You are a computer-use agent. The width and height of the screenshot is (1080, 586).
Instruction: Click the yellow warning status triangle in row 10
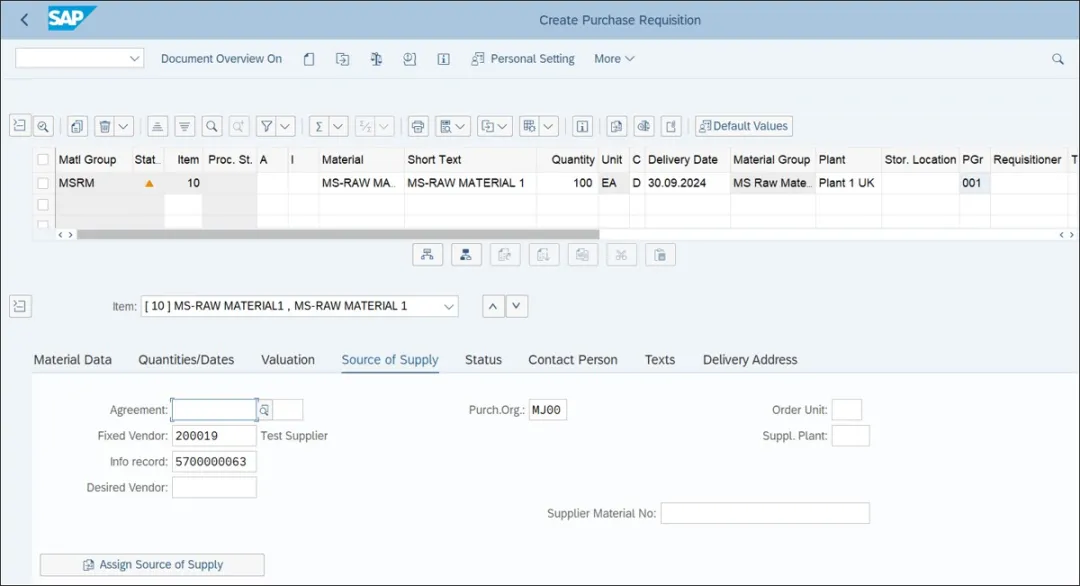(149, 184)
